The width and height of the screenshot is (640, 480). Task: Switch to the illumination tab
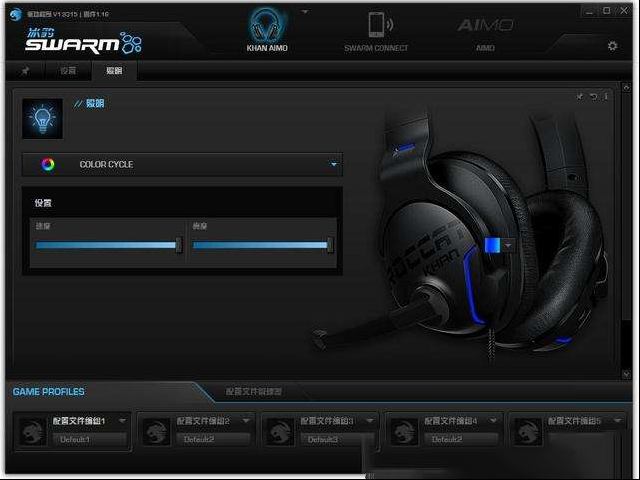pos(114,71)
